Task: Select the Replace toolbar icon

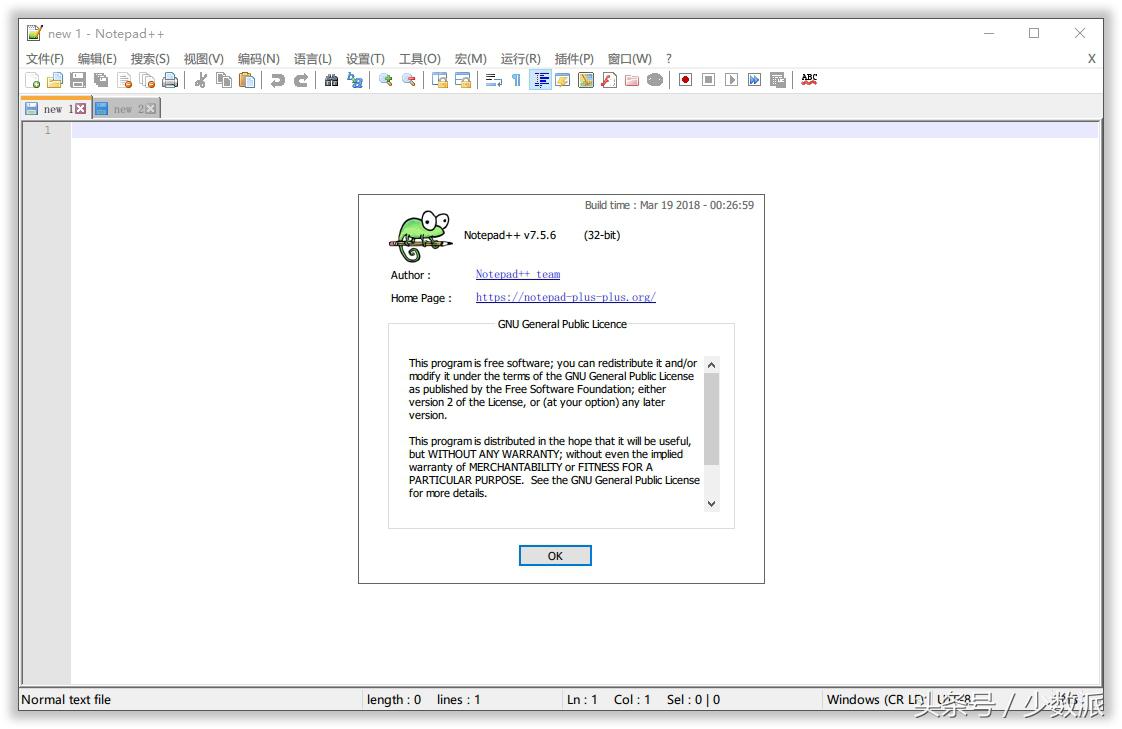Action: pyautogui.click(x=355, y=79)
